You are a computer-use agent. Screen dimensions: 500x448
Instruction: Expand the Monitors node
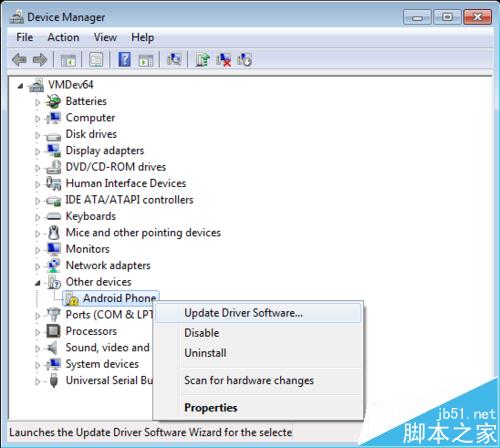[x=38, y=250]
